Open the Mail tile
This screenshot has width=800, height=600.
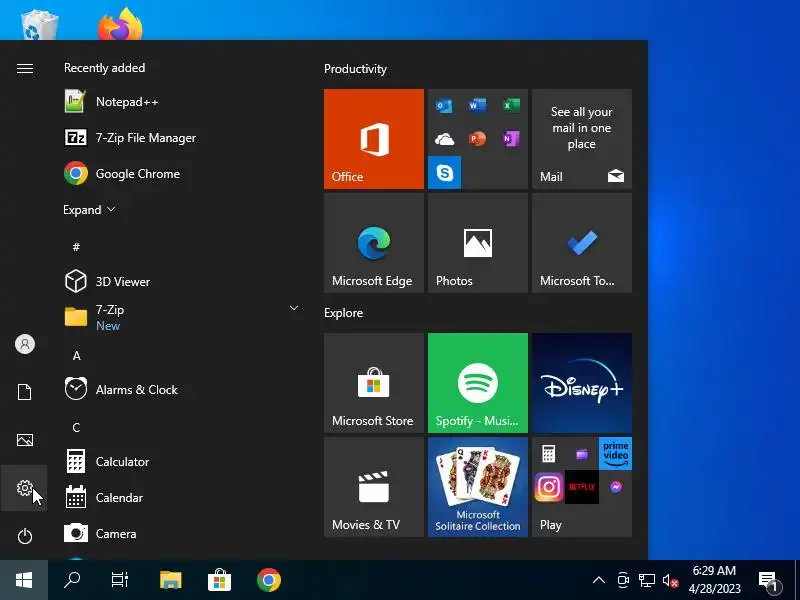point(582,139)
